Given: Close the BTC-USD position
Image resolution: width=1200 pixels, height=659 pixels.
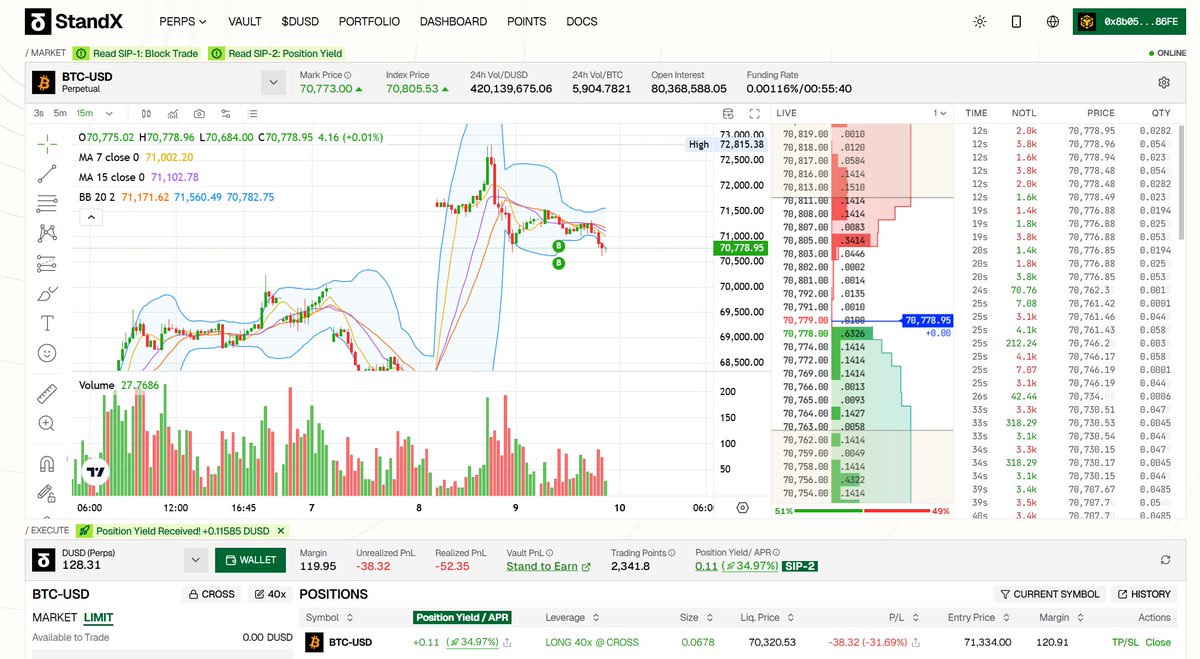Looking at the screenshot, I should point(1158,642).
